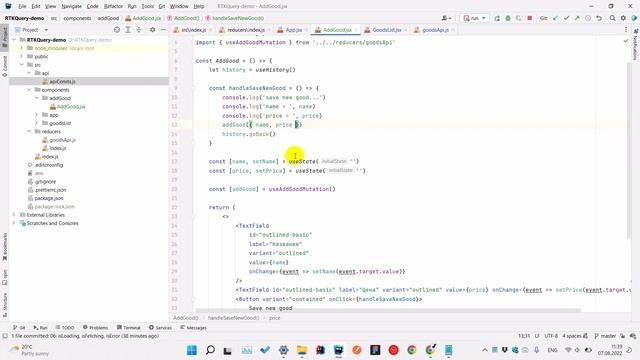Open the user account icon menu
This screenshot has height=360, width=640.
[x=446, y=18]
